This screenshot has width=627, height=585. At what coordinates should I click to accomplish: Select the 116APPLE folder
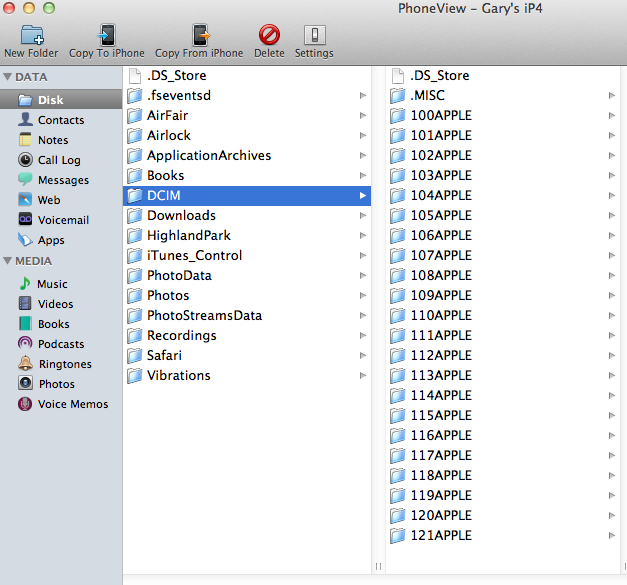pos(503,435)
